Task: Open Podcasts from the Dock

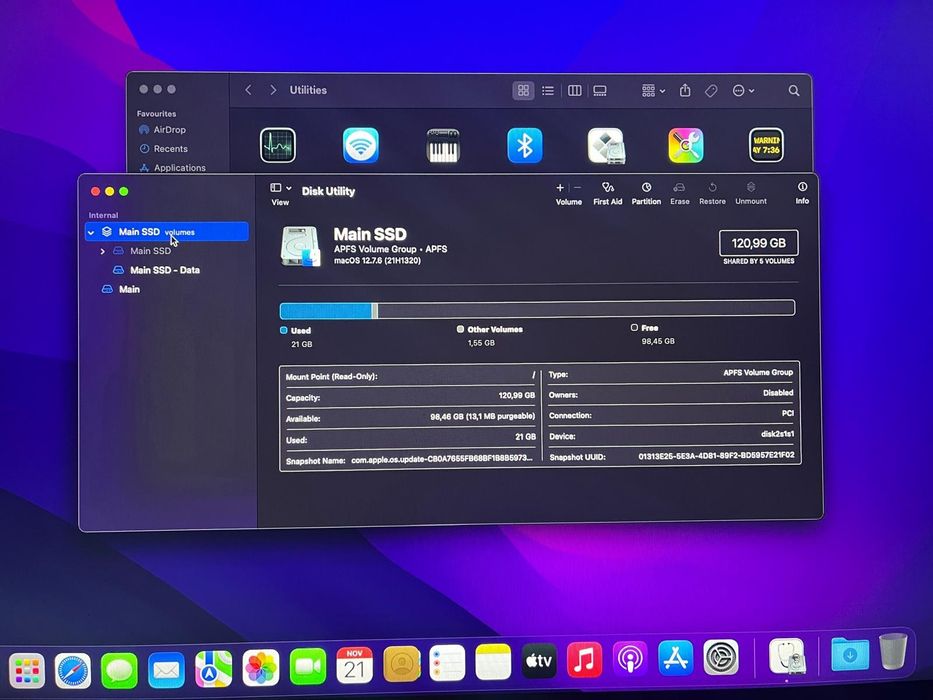Action: click(630, 658)
